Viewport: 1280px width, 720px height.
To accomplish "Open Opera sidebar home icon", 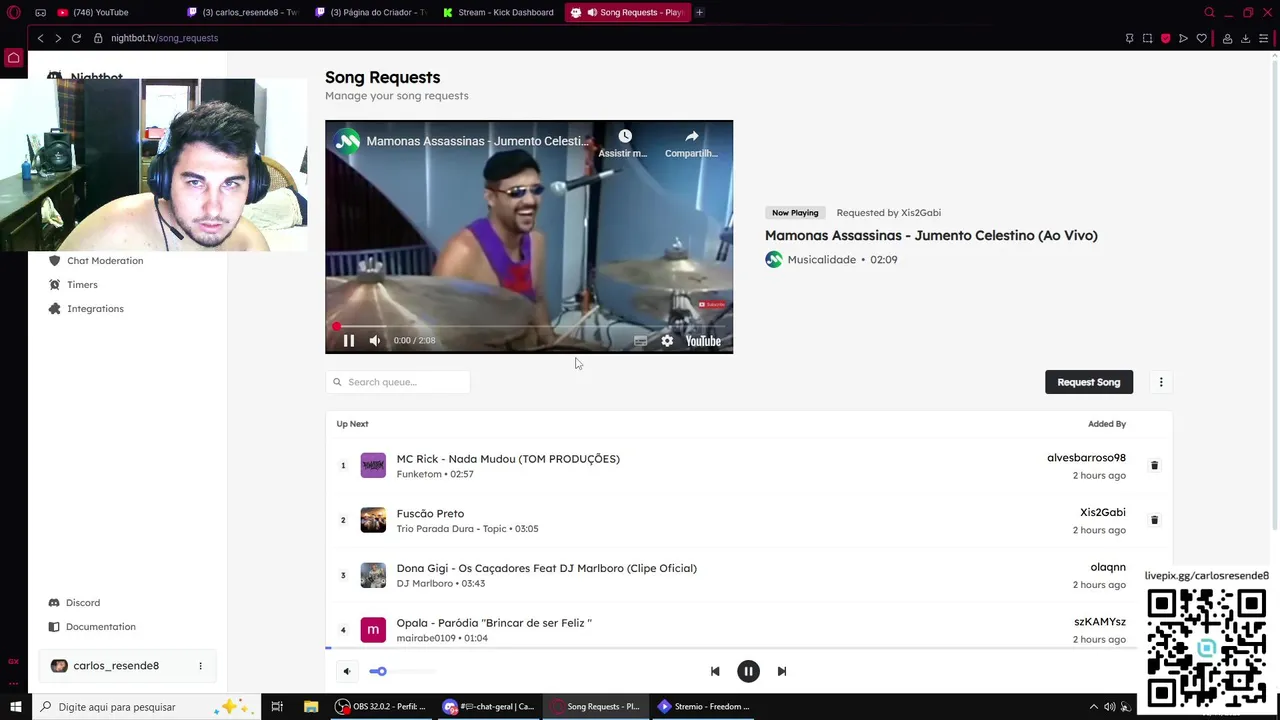I will 14,58.
